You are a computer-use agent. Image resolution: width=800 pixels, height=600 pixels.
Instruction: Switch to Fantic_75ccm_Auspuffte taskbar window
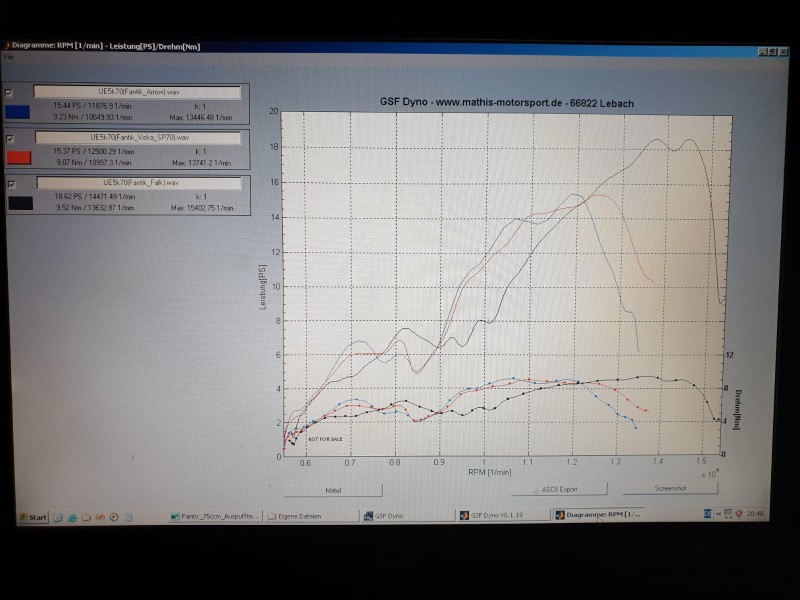pos(219,516)
